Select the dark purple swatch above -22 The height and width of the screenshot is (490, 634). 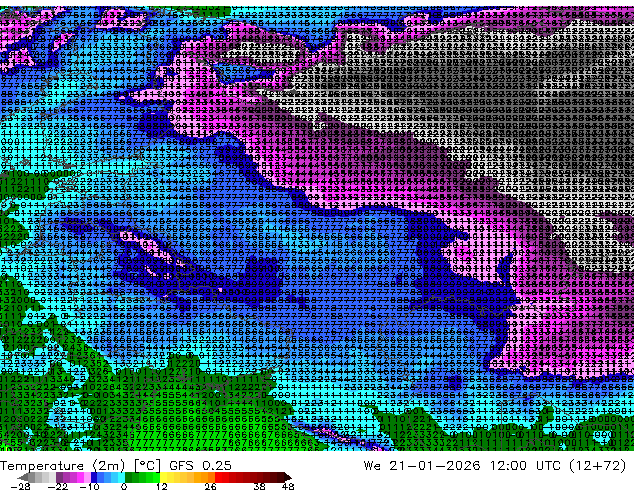(x=59, y=477)
